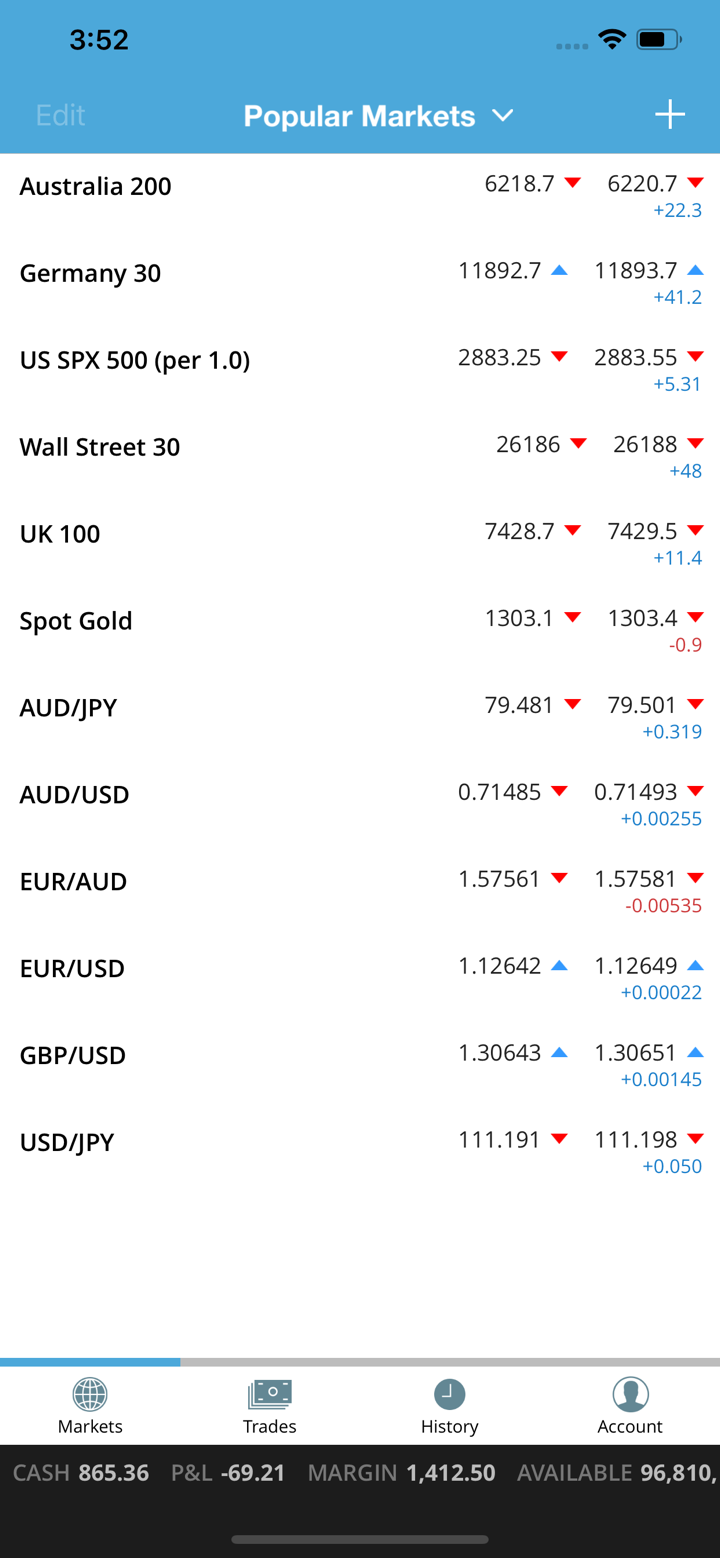This screenshot has height=1558, width=720.
Task: Expand the Popular Markets dropdown chevron
Action: pos(503,116)
